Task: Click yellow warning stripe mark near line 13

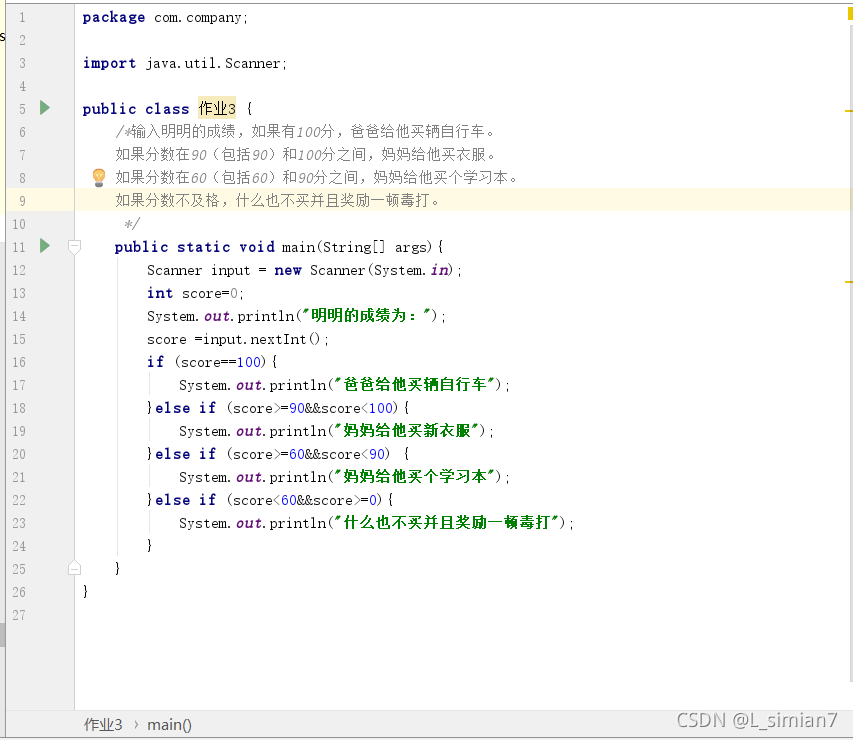Action: [x=849, y=282]
